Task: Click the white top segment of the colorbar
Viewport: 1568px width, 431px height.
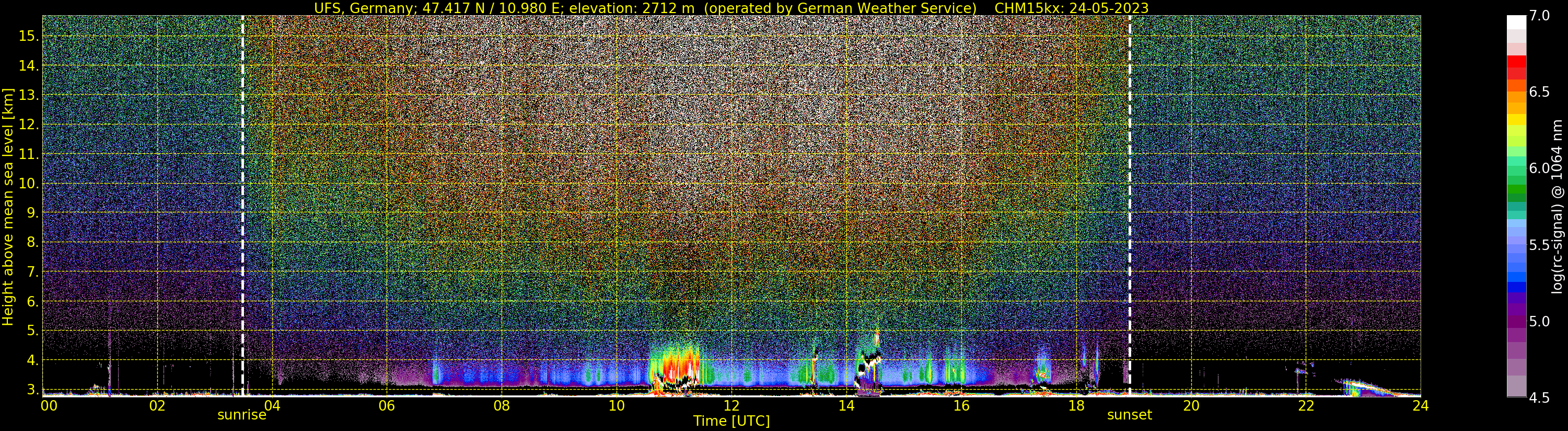Action: pyautogui.click(x=1516, y=22)
